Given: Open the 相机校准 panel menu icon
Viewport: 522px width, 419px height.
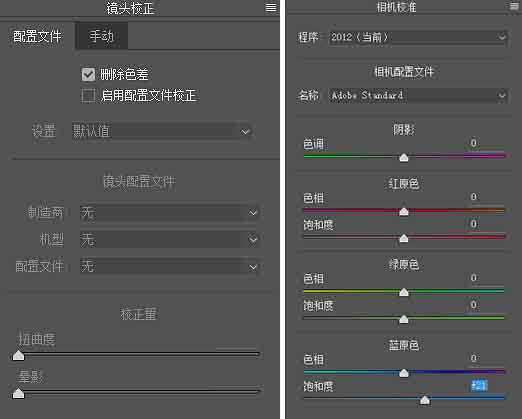Looking at the screenshot, I should click(x=515, y=6).
